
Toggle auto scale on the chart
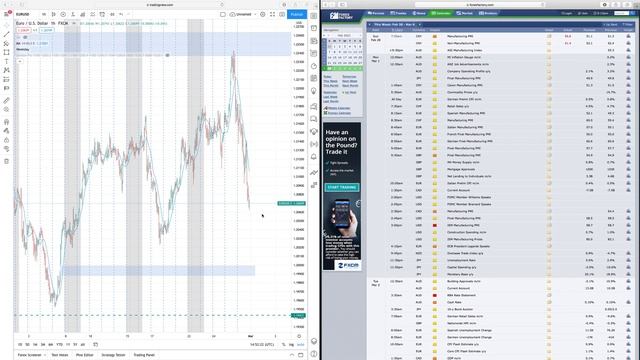(x=300, y=344)
